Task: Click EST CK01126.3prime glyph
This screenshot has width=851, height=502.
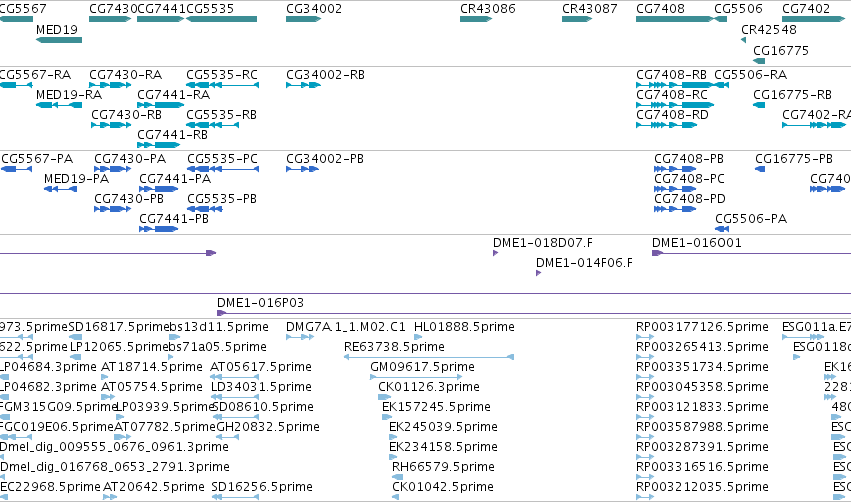Action: pyautogui.click(x=385, y=397)
